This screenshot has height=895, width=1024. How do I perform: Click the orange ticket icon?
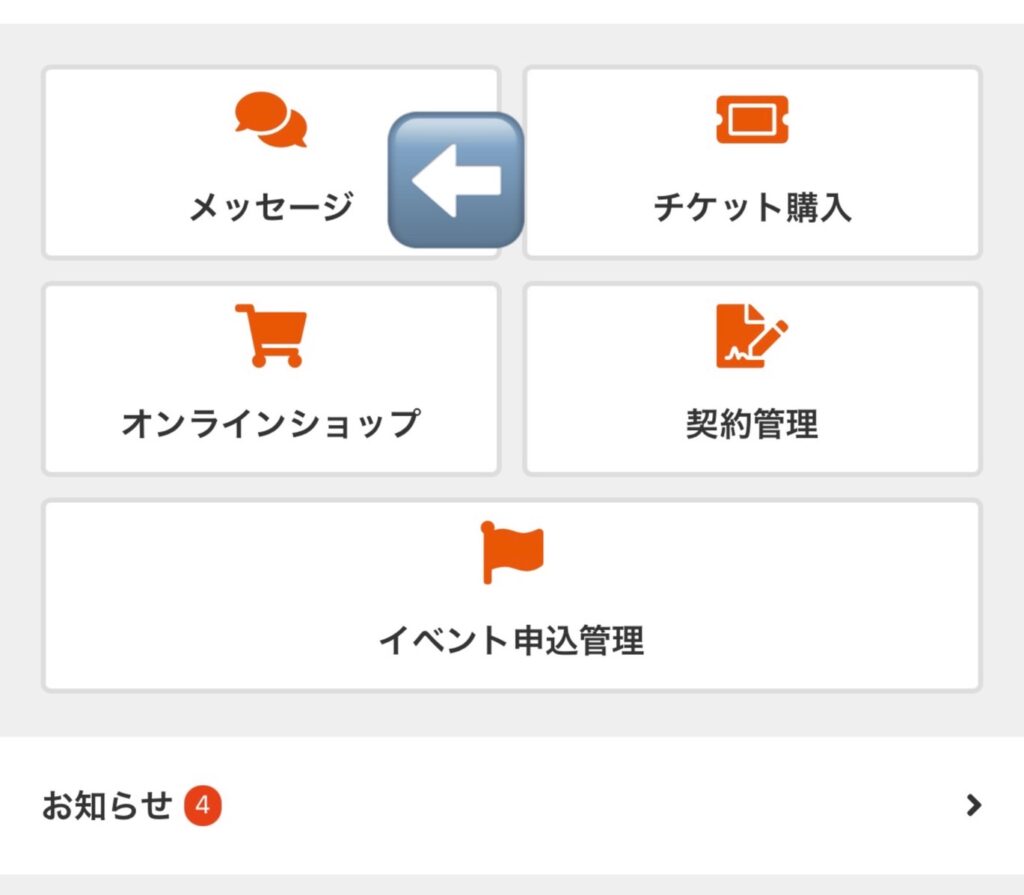pyautogui.click(x=752, y=120)
